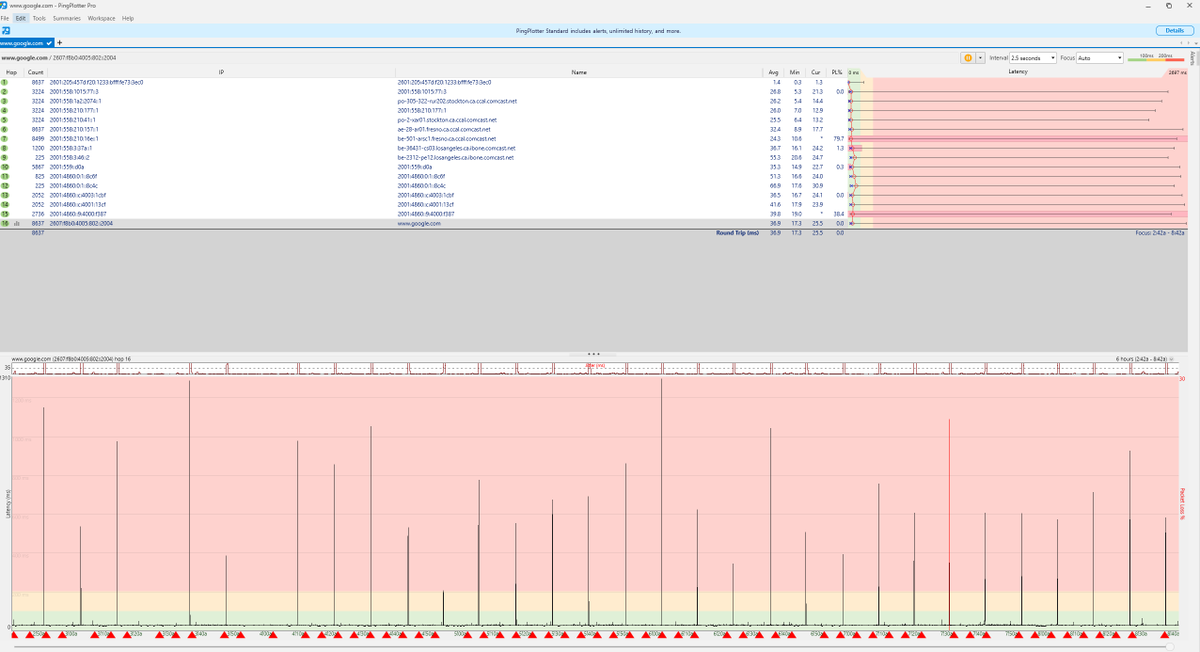Click the Details button in the banner
This screenshot has width=1200, height=652.
click(1175, 31)
